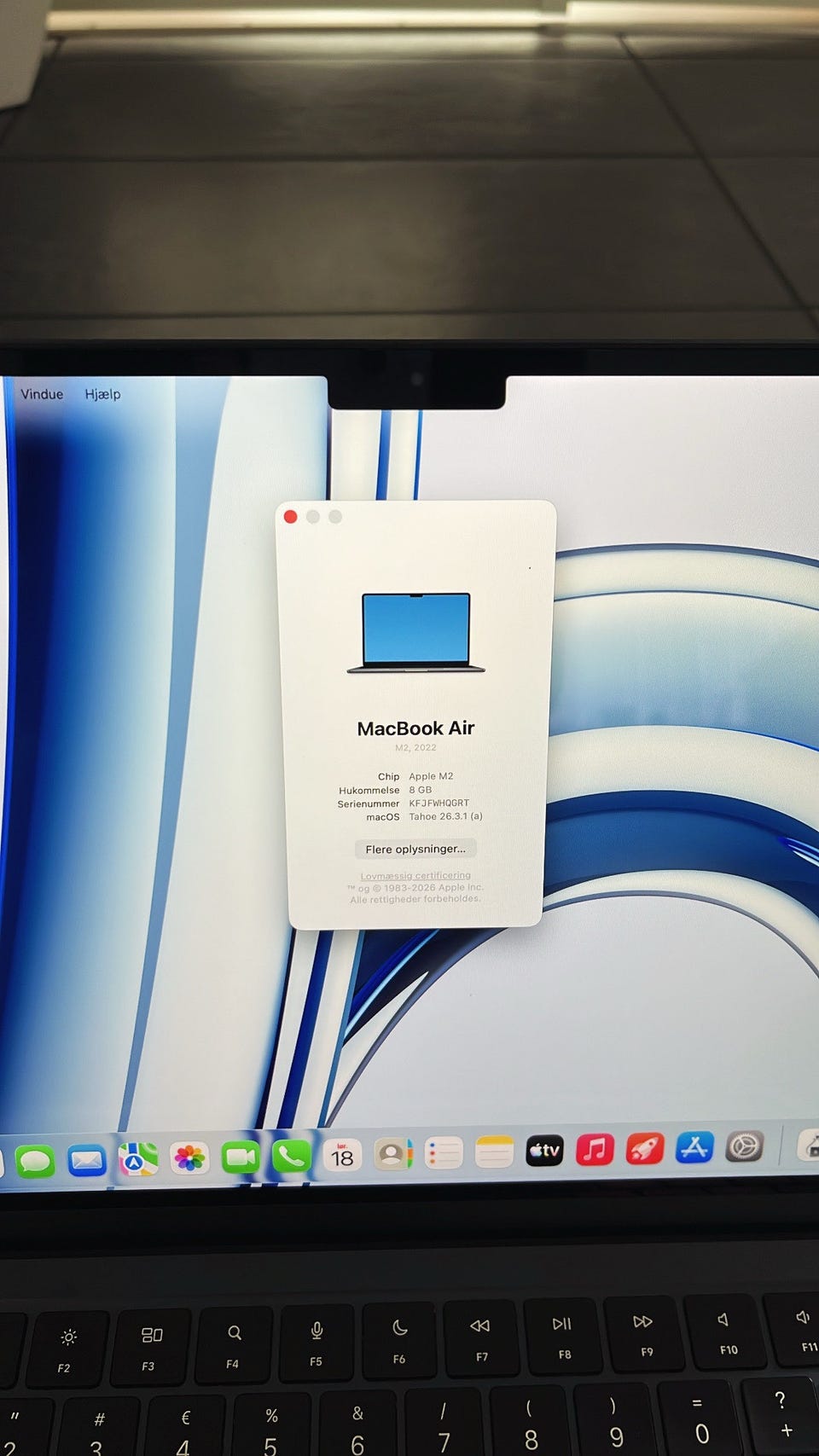Open the Notes app in the Dock

tap(494, 1152)
